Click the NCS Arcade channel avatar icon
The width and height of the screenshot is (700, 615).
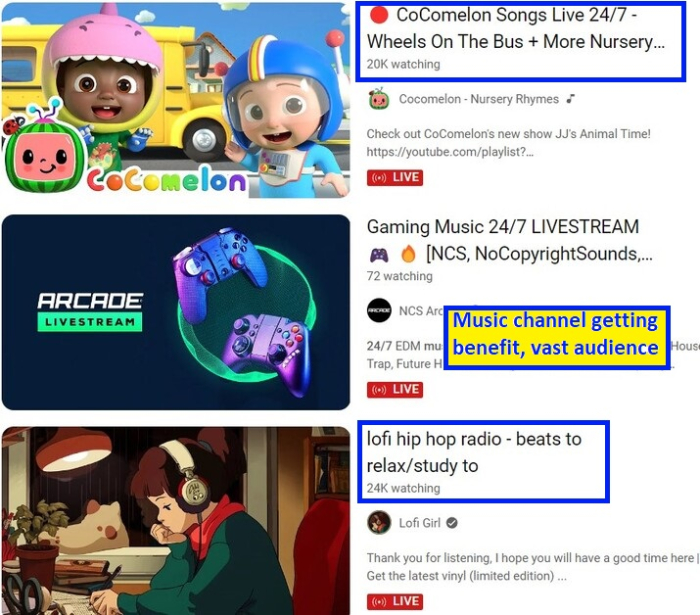[x=379, y=311]
